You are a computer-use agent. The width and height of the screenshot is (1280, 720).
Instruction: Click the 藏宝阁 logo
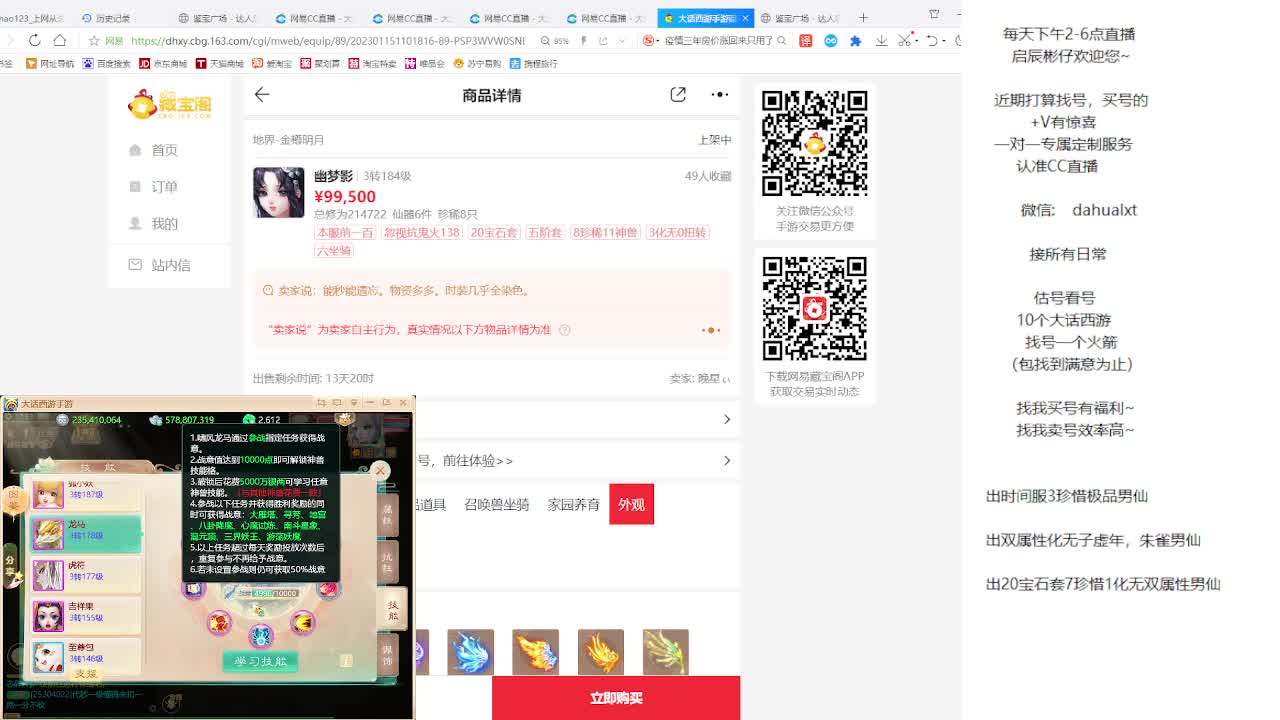tap(170, 104)
